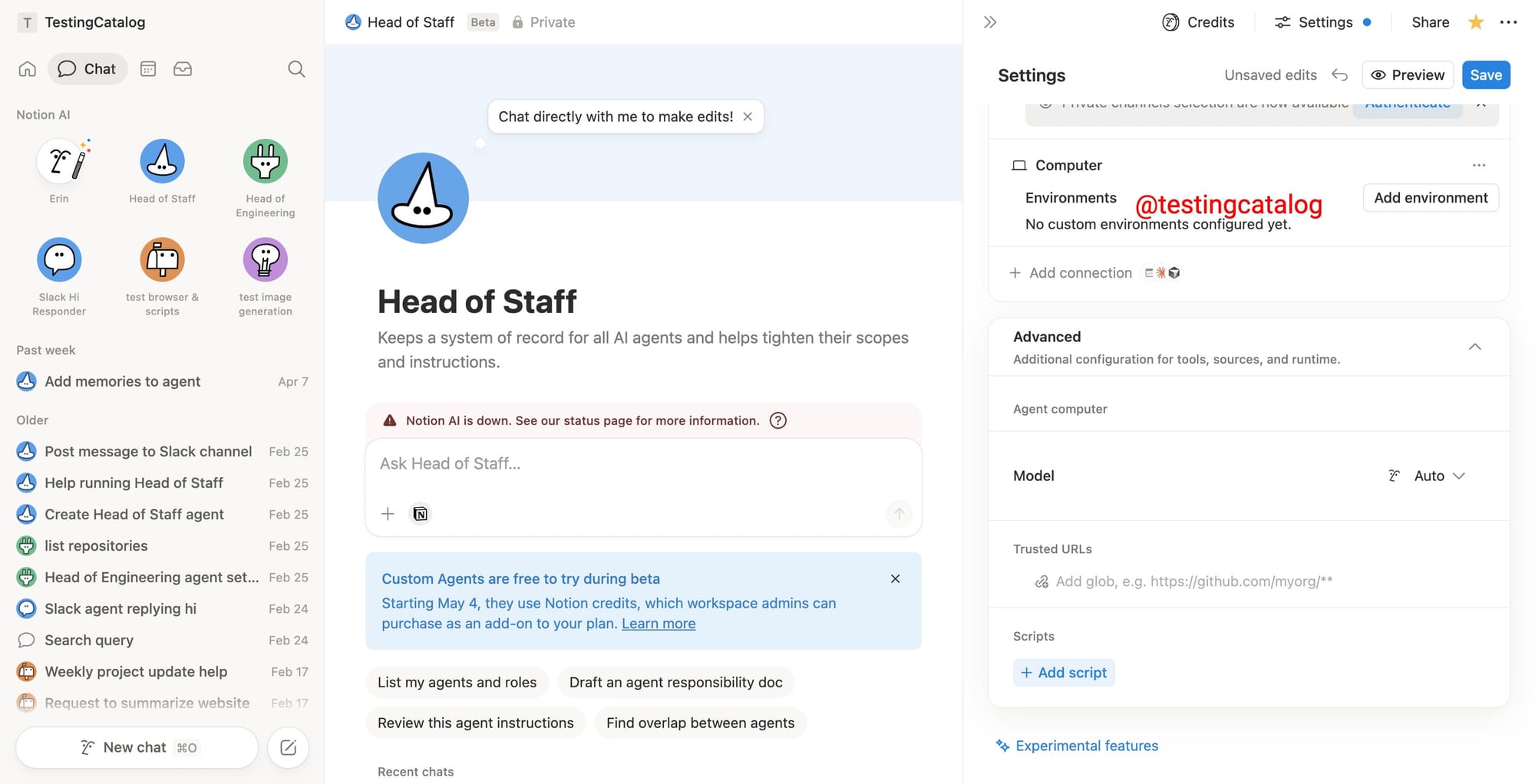Open the inbox icon in sidebar
Image resolution: width=1535 pixels, height=784 pixels.
point(183,69)
